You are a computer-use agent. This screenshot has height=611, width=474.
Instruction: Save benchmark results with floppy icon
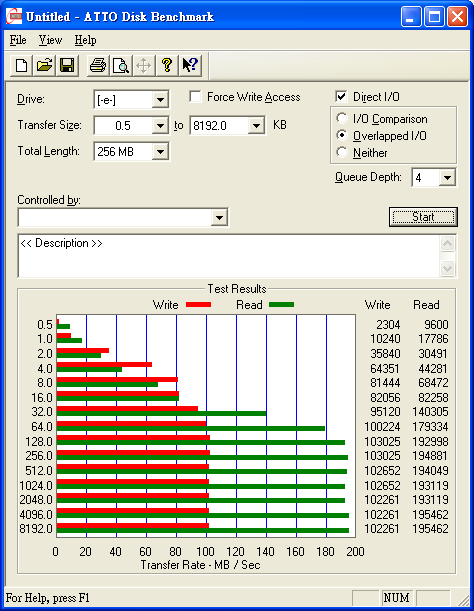point(67,65)
